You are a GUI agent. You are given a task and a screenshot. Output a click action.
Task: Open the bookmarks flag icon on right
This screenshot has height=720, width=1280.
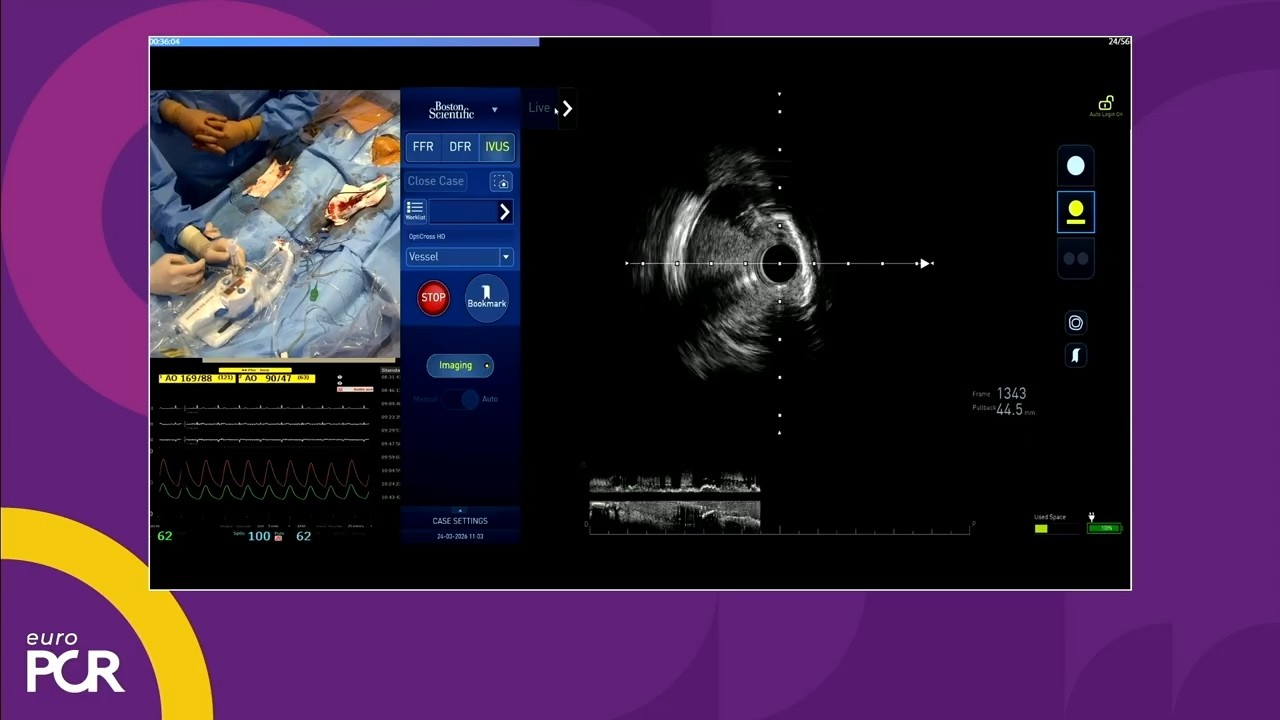click(x=1076, y=355)
